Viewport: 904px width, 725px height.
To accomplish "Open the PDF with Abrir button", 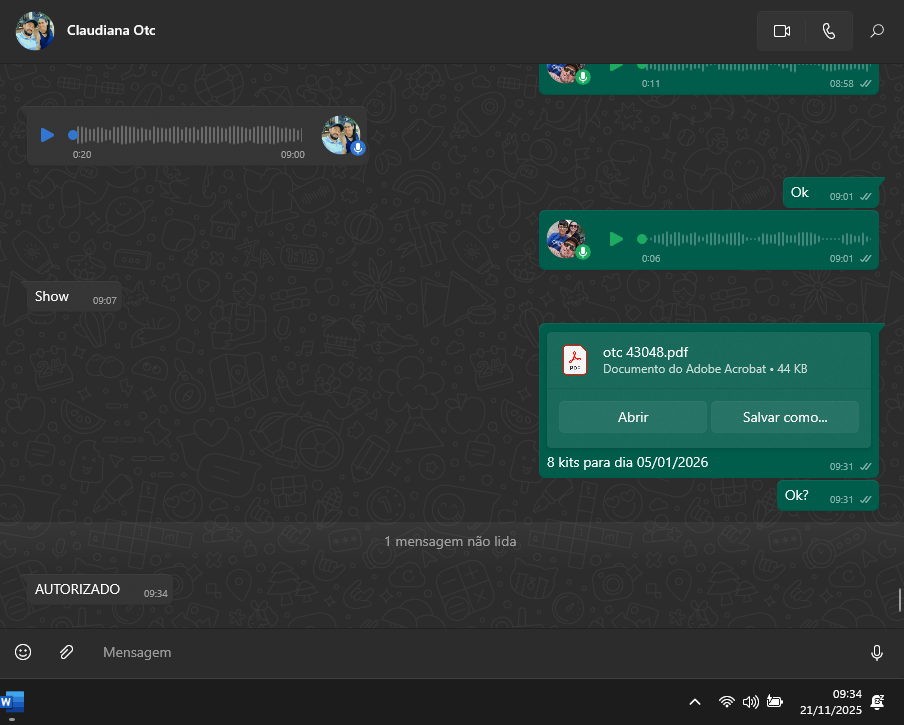I will coord(632,417).
